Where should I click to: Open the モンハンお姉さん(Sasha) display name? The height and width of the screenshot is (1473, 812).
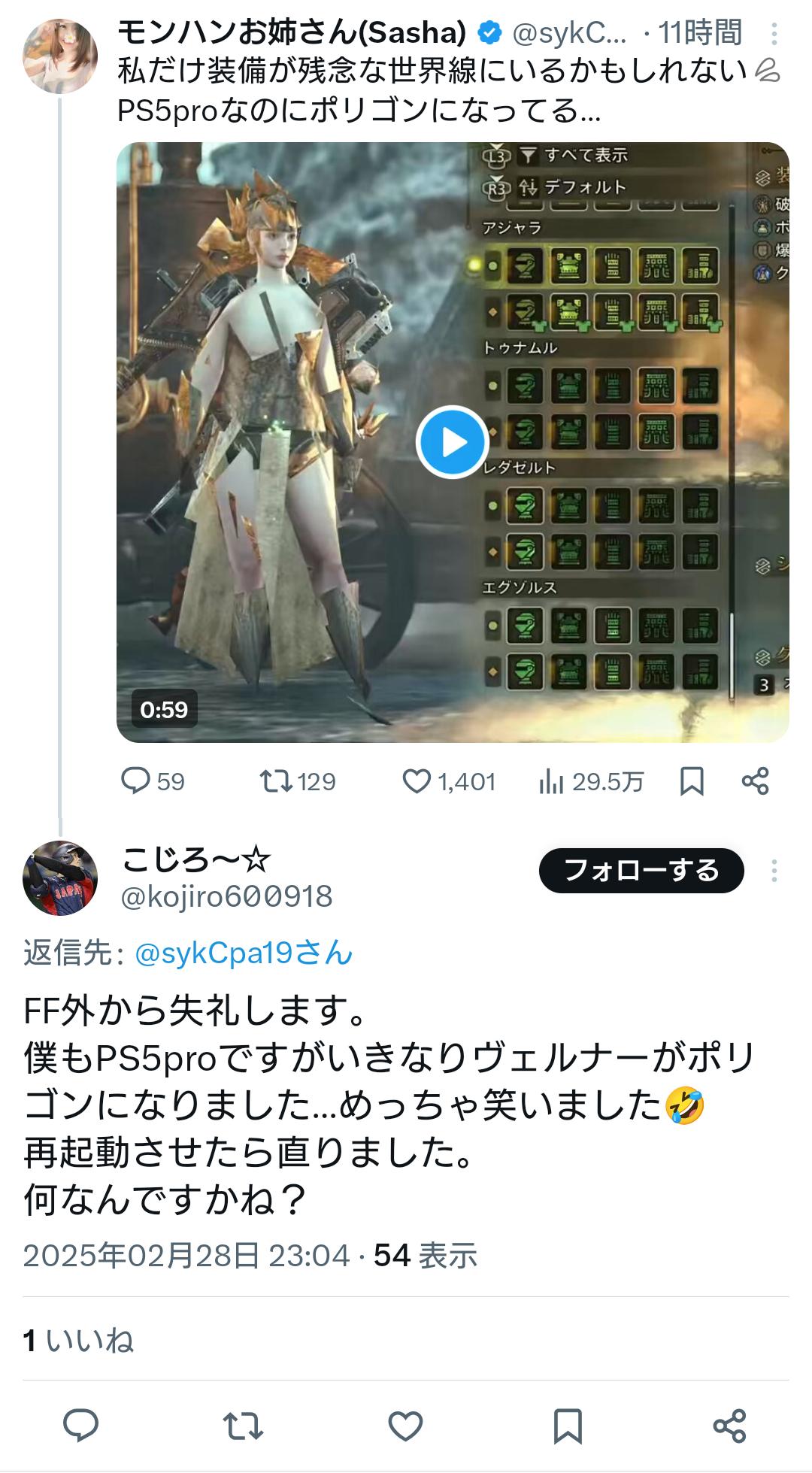pos(292,32)
